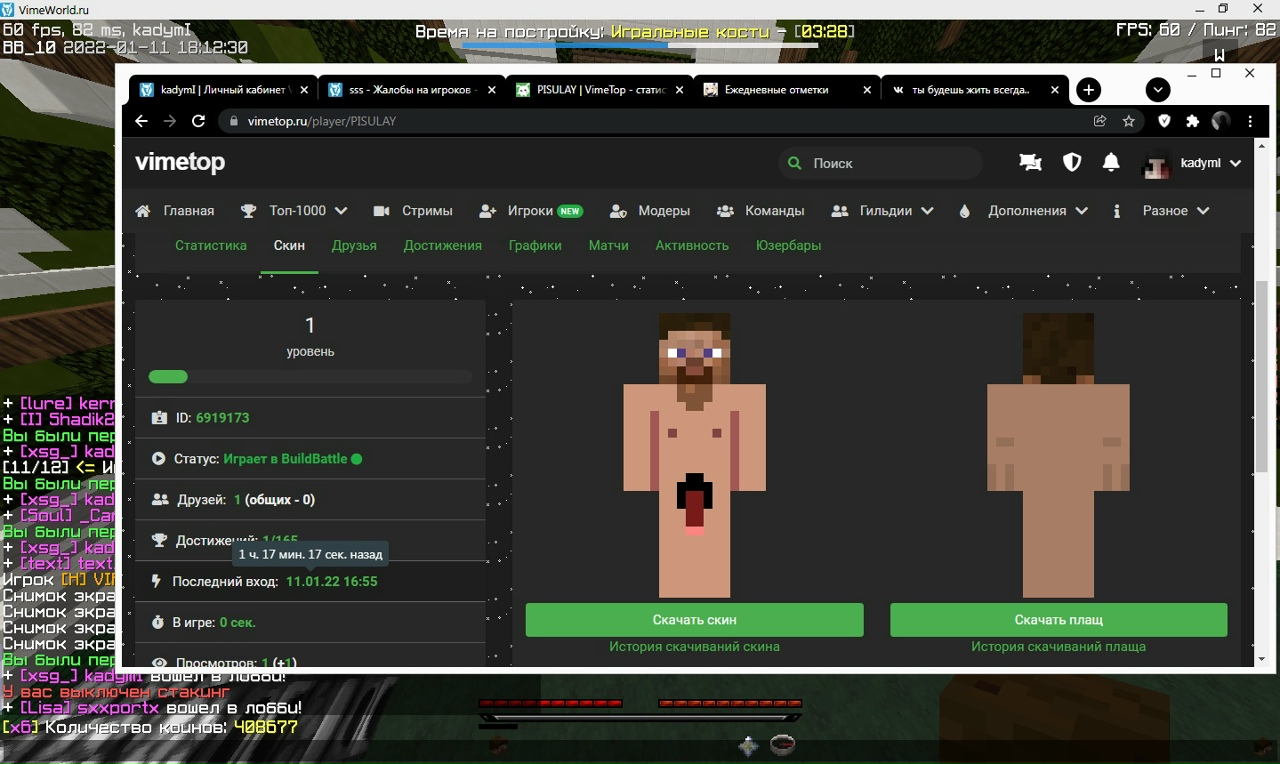Bookmark page using the star icon

point(1129,121)
